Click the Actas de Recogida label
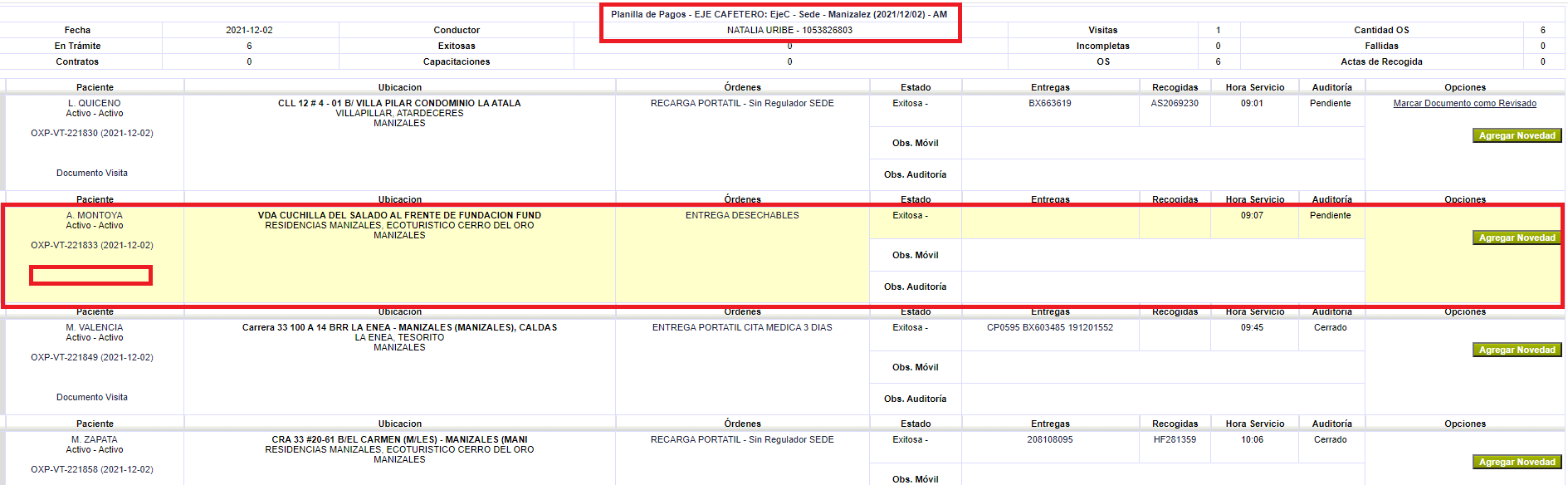This screenshot has height=485, width=1568. click(1381, 61)
